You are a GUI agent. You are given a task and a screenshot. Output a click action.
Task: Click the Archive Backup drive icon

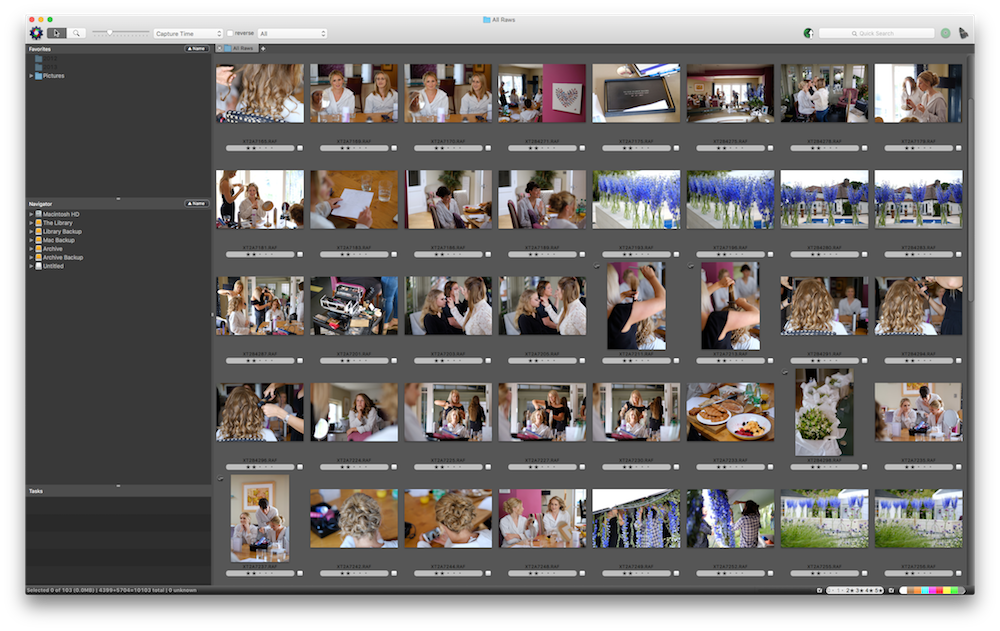38,258
